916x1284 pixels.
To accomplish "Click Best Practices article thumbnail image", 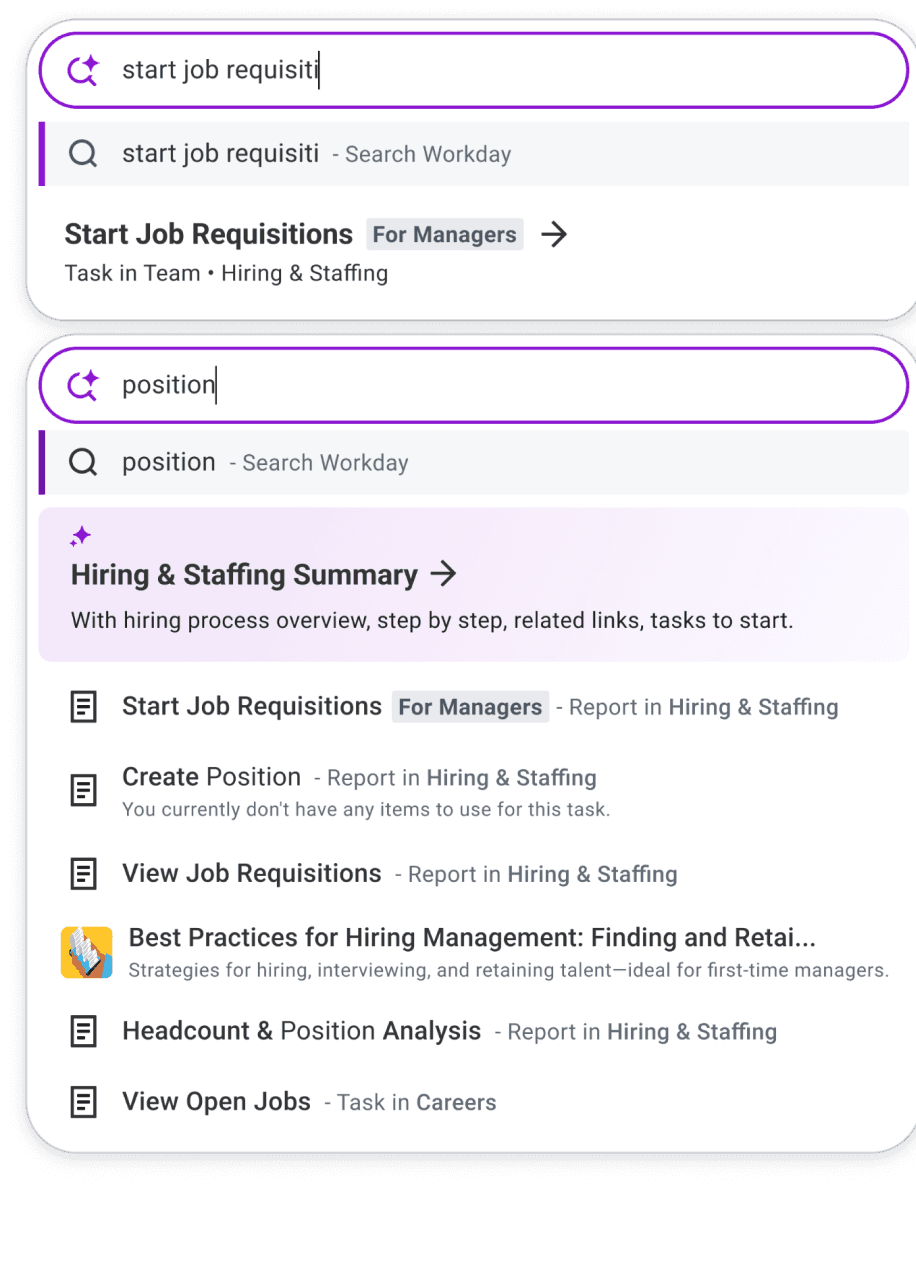I will pyautogui.click(x=86, y=952).
